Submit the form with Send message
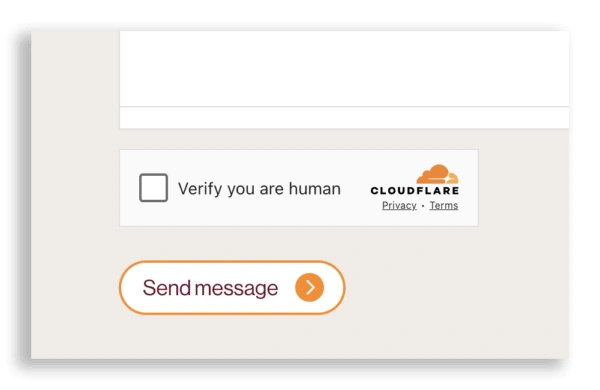The image size is (600, 390). [x=232, y=287]
